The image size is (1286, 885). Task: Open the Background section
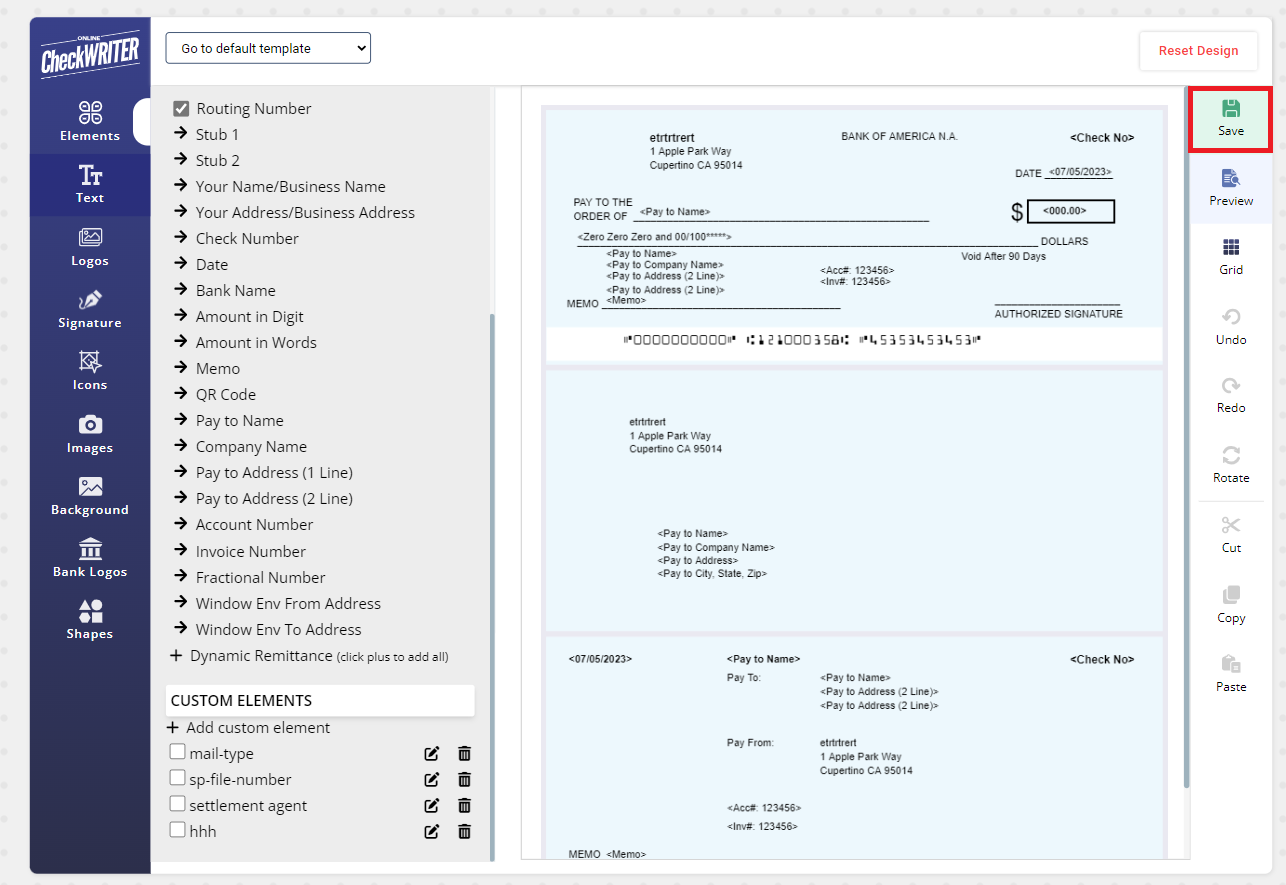coord(90,496)
